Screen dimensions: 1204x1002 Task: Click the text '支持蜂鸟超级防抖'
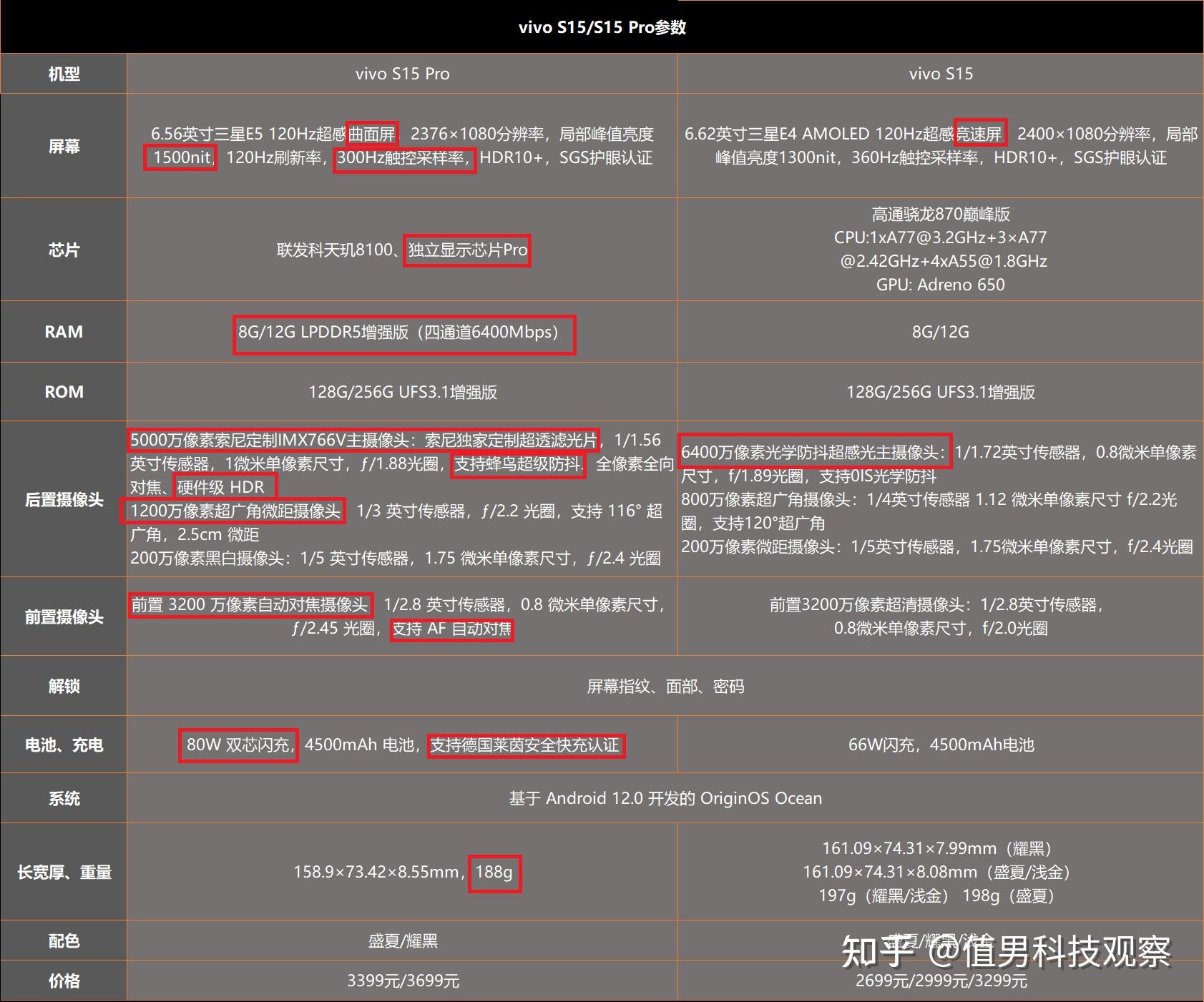pyautogui.click(x=518, y=463)
